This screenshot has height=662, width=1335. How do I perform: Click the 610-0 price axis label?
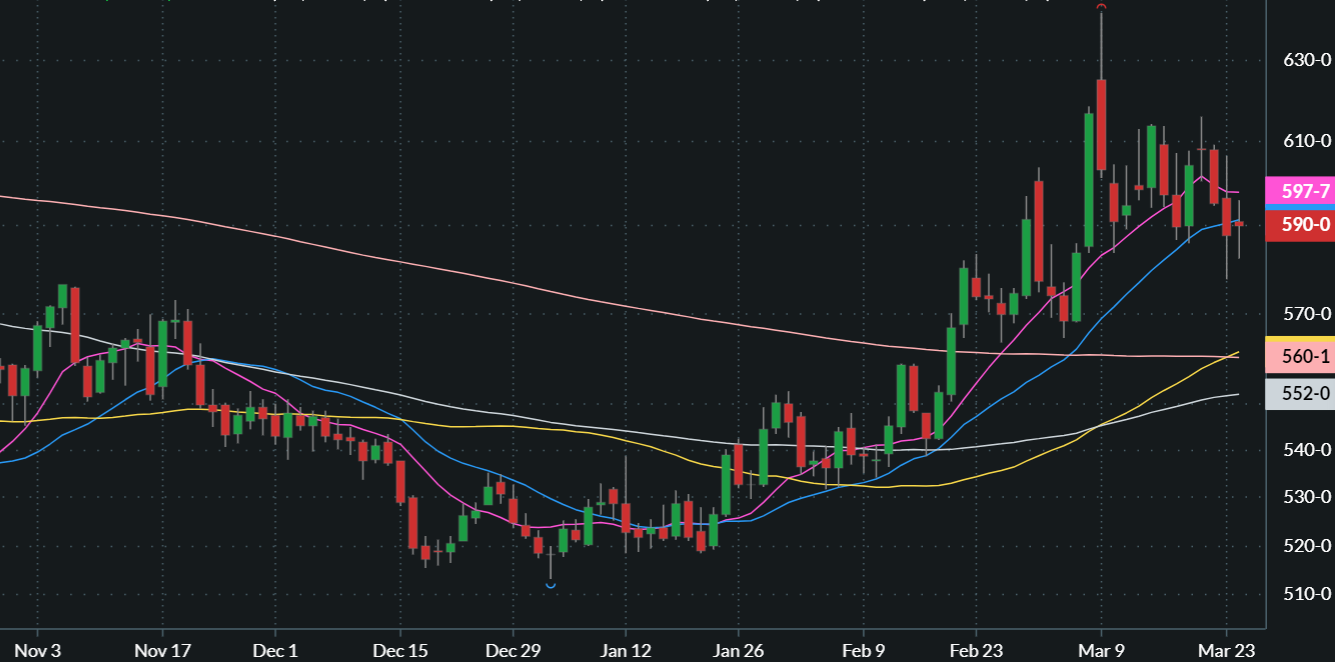(x=1306, y=141)
